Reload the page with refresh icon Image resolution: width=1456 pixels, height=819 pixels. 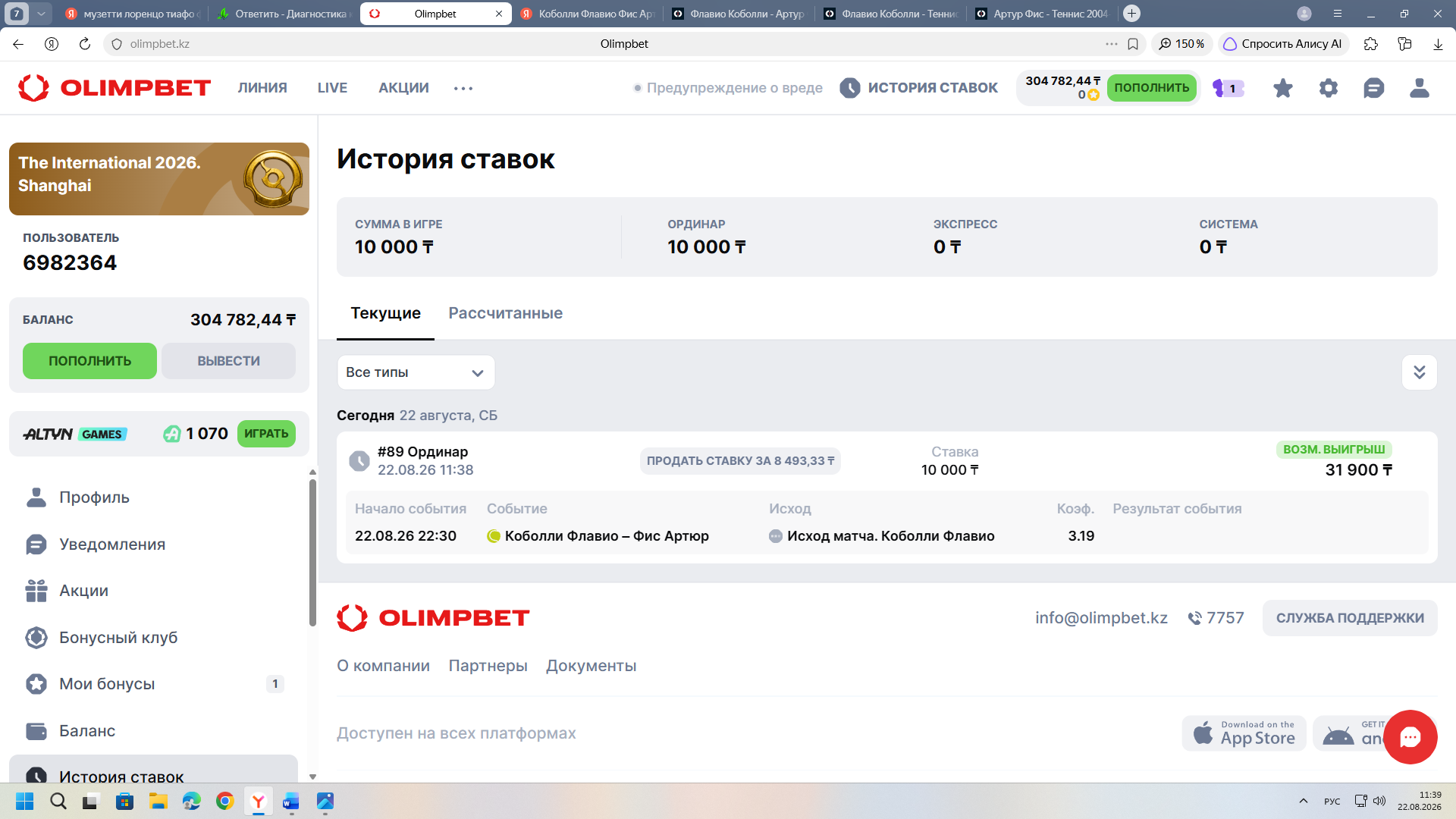(x=85, y=44)
